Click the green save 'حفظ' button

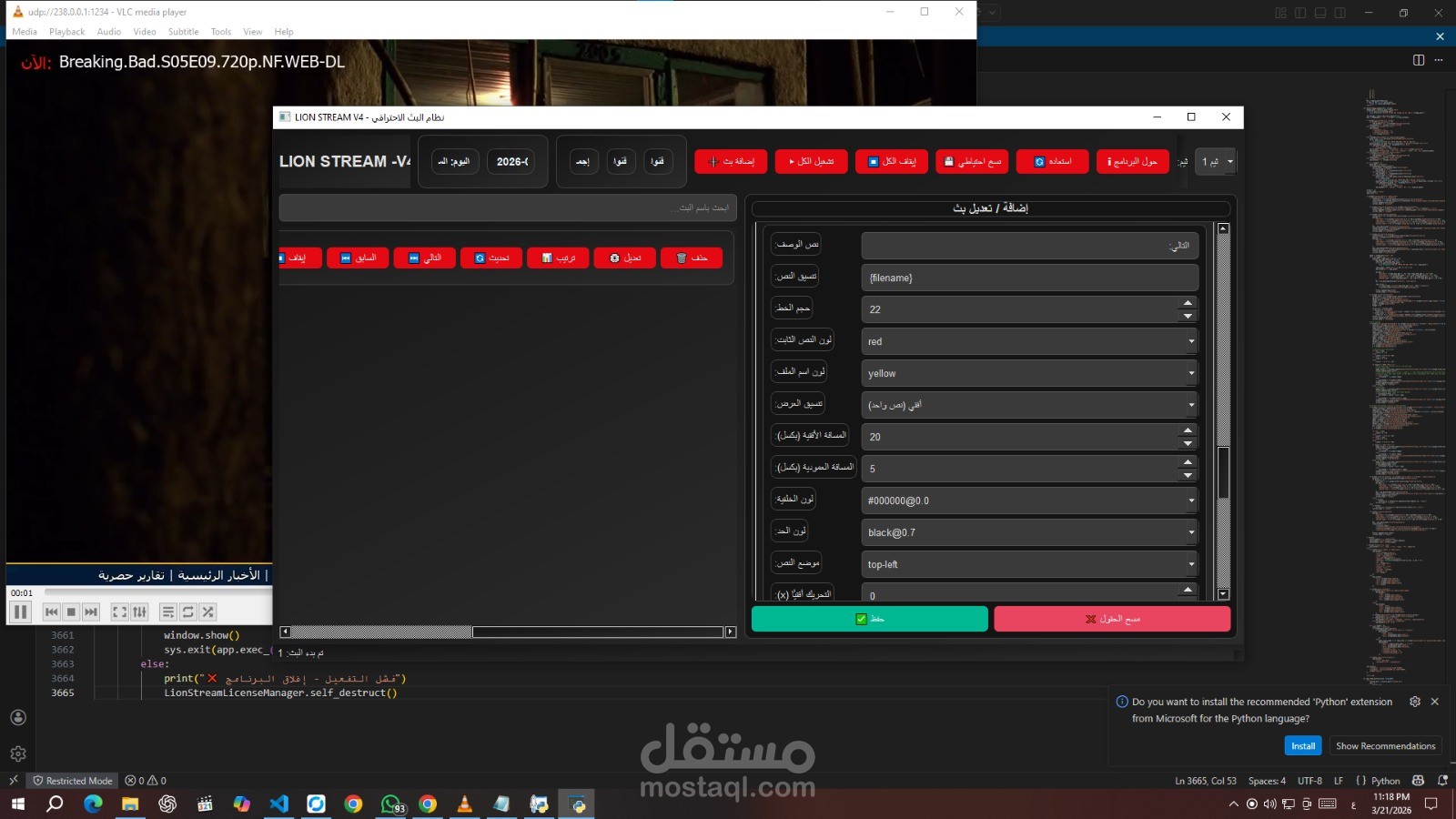point(870,619)
